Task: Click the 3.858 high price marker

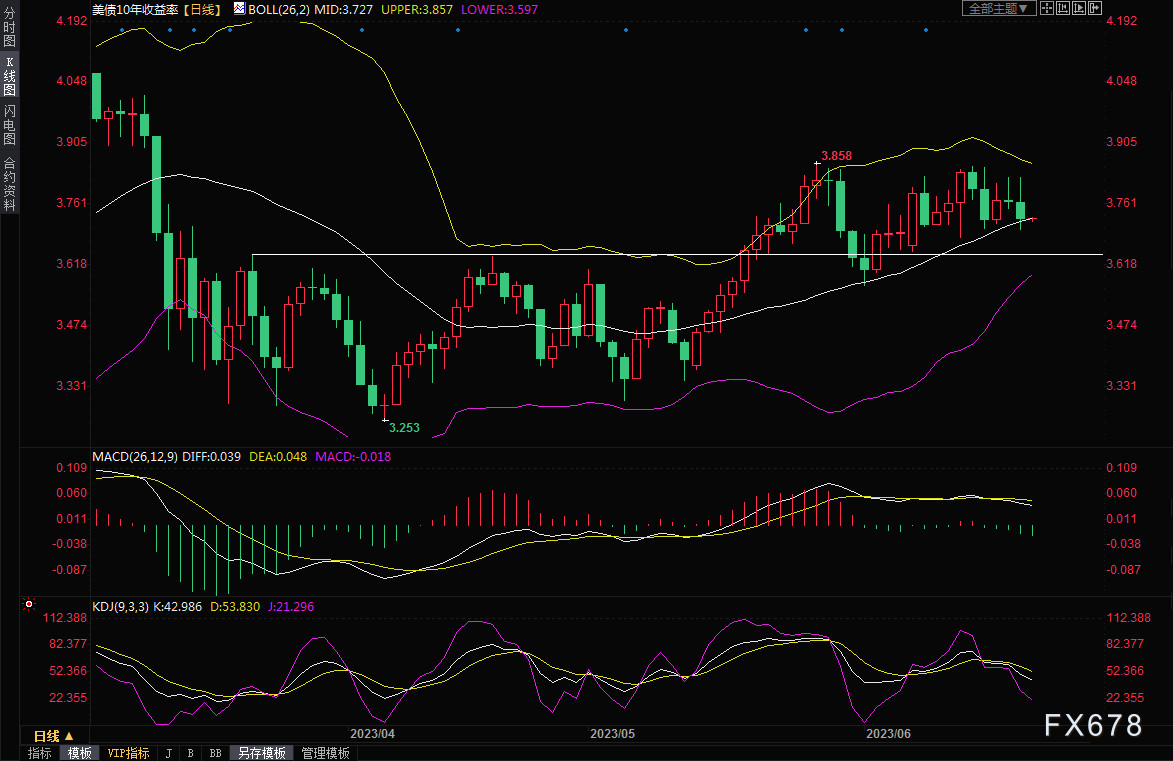Action: coord(836,156)
